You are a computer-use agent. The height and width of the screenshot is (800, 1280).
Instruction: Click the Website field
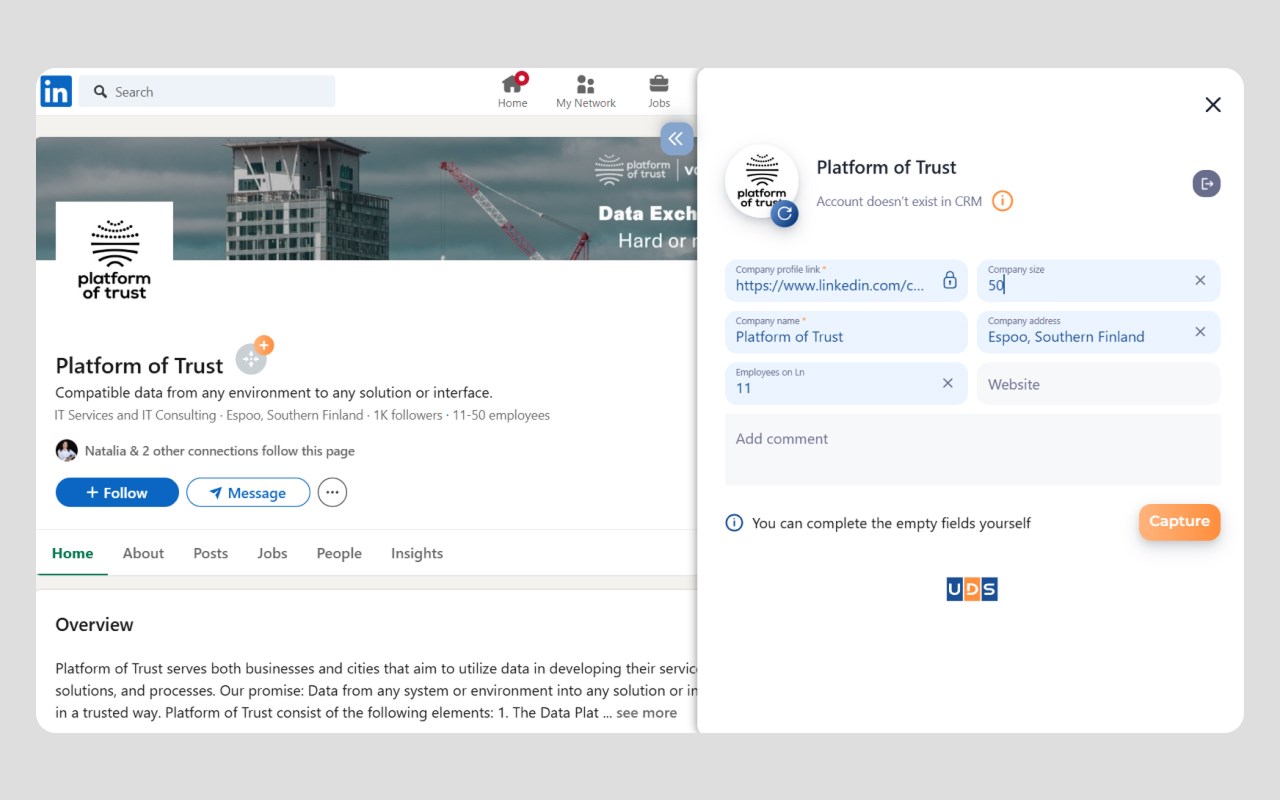tap(1098, 384)
